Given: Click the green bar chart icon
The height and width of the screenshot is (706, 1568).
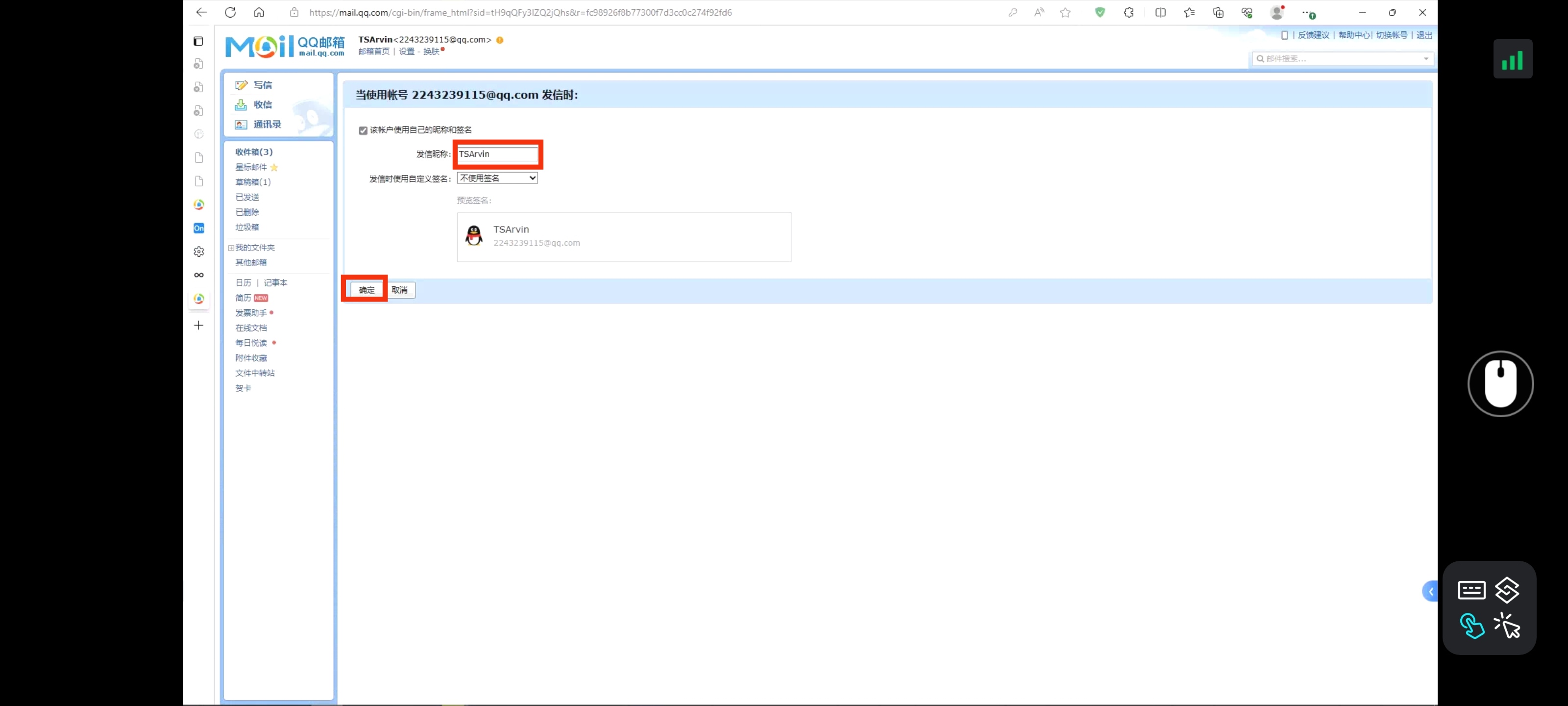Looking at the screenshot, I should (1513, 59).
